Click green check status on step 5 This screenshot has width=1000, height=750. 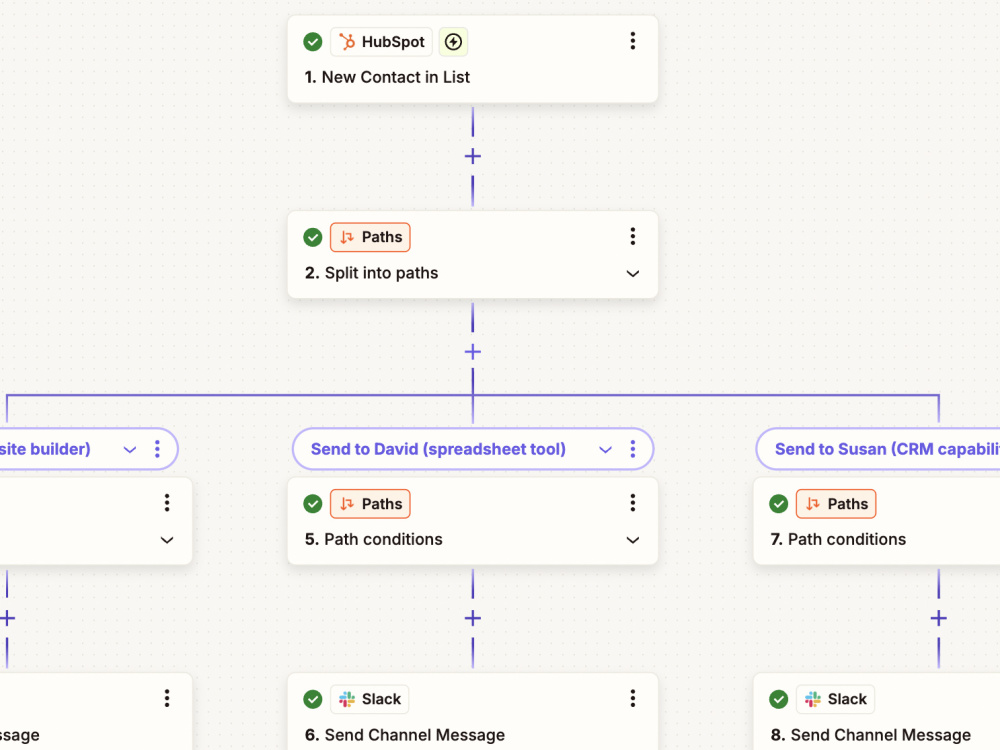pos(312,504)
